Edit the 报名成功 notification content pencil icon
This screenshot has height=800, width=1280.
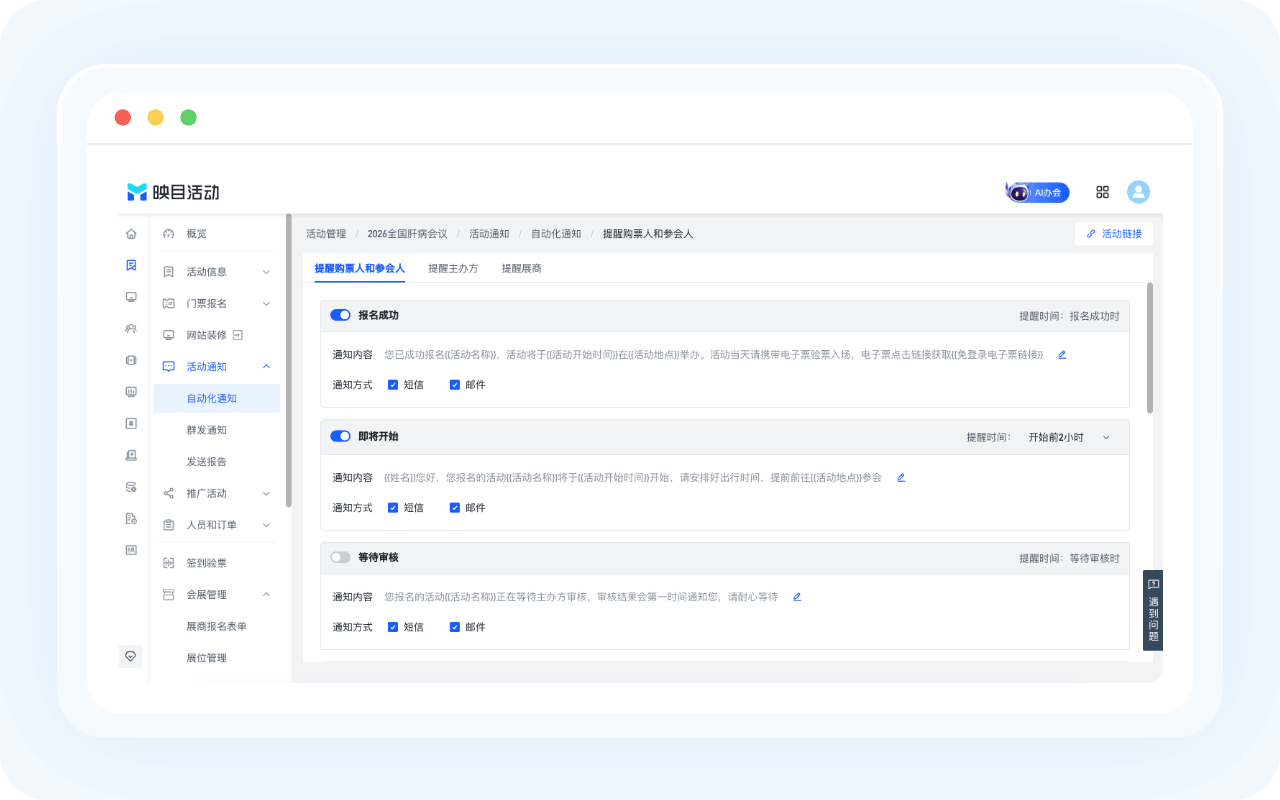[1062, 354]
